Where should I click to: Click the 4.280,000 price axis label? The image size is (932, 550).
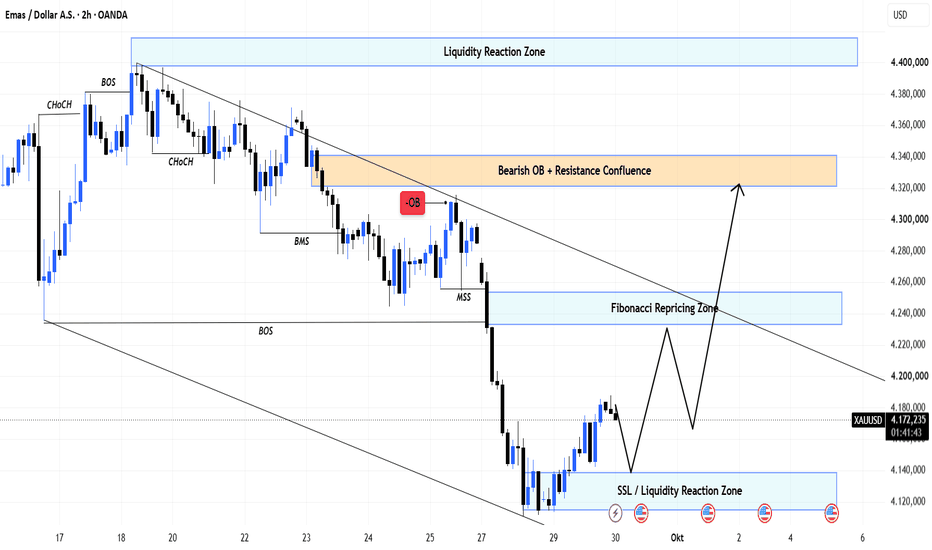pyautogui.click(x=908, y=250)
